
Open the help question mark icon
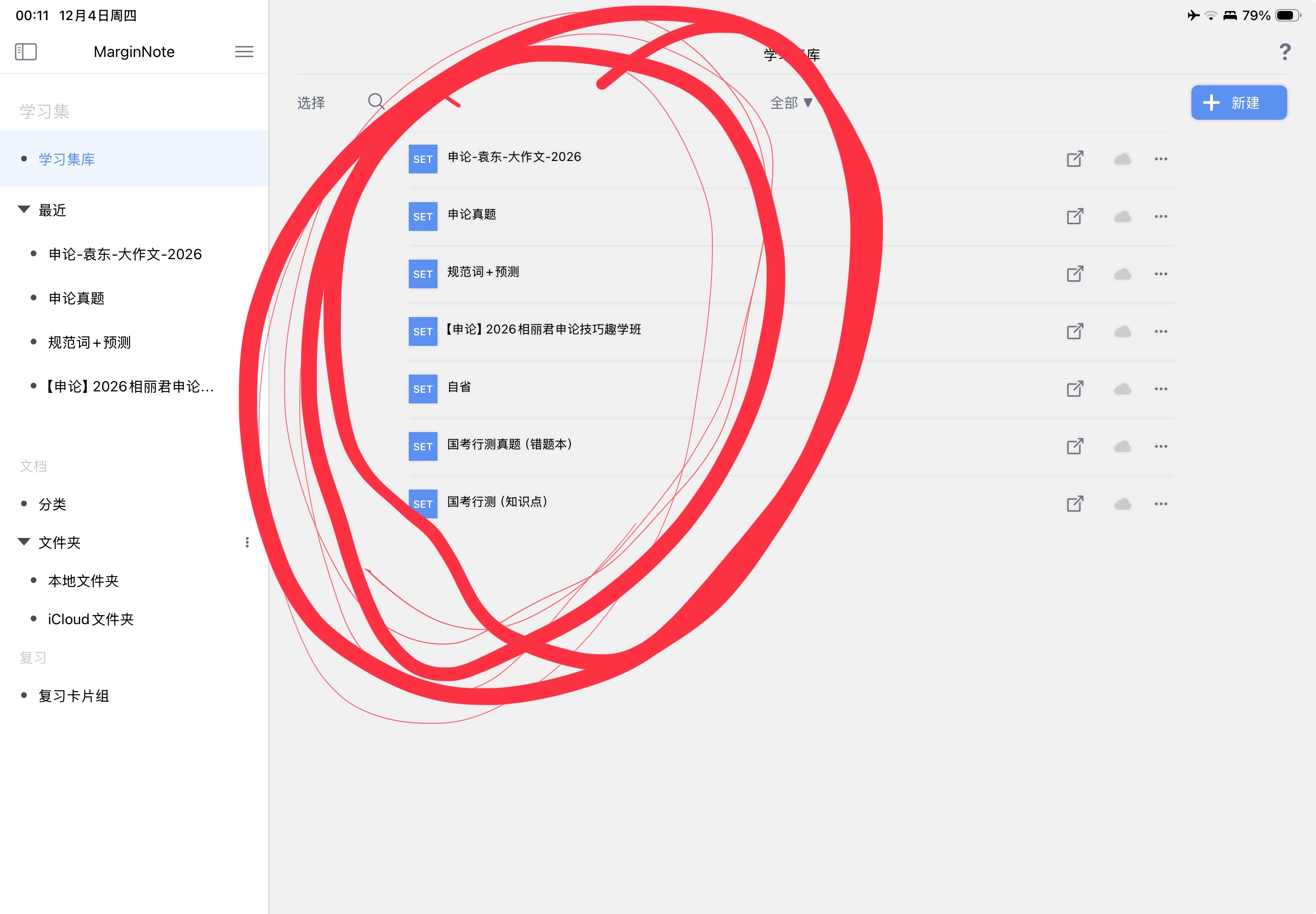click(x=1285, y=52)
